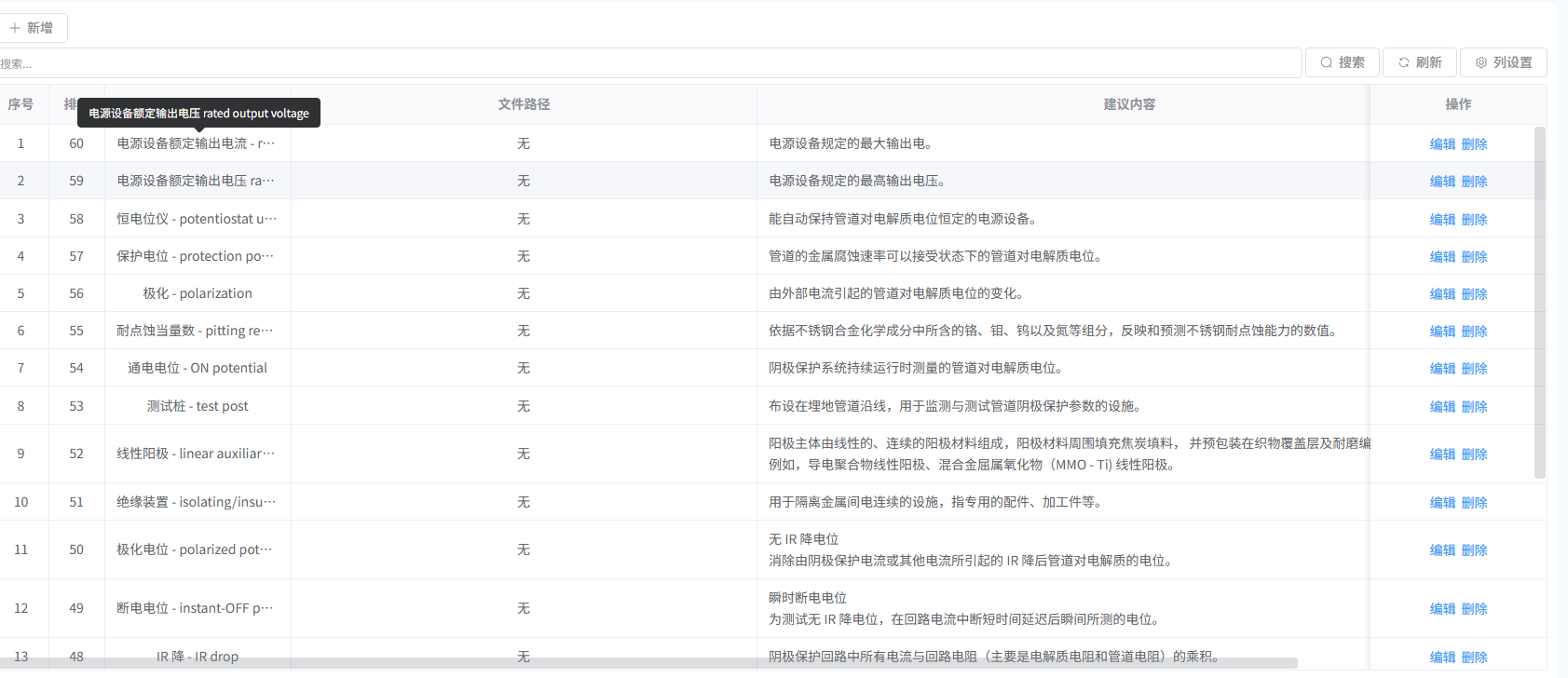
Task: Click the 操作 column header
Action: 1458,104
